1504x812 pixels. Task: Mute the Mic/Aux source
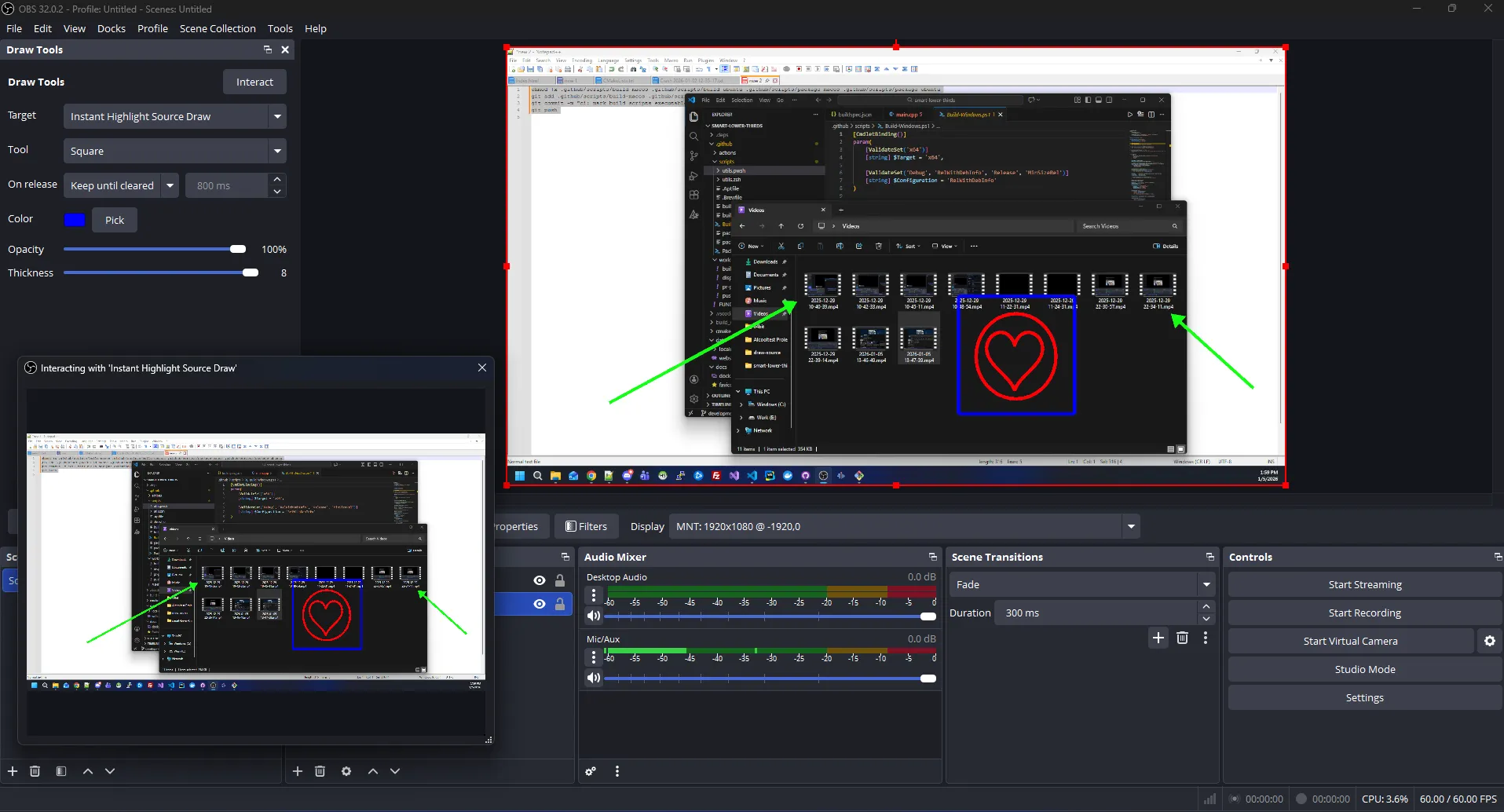pos(594,678)
